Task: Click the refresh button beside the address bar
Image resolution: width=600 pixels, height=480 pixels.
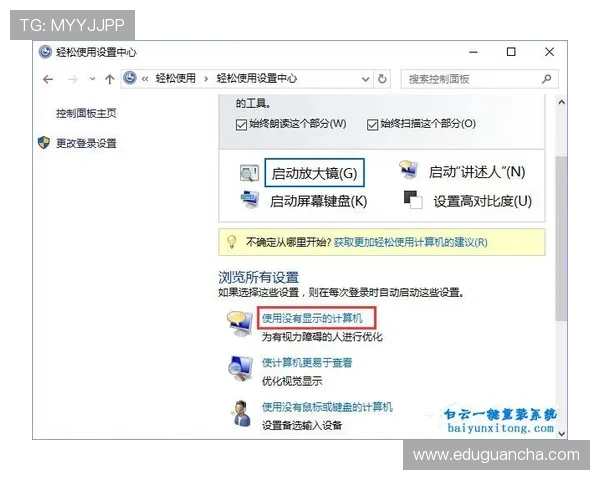Action: [x=382, y=79]
